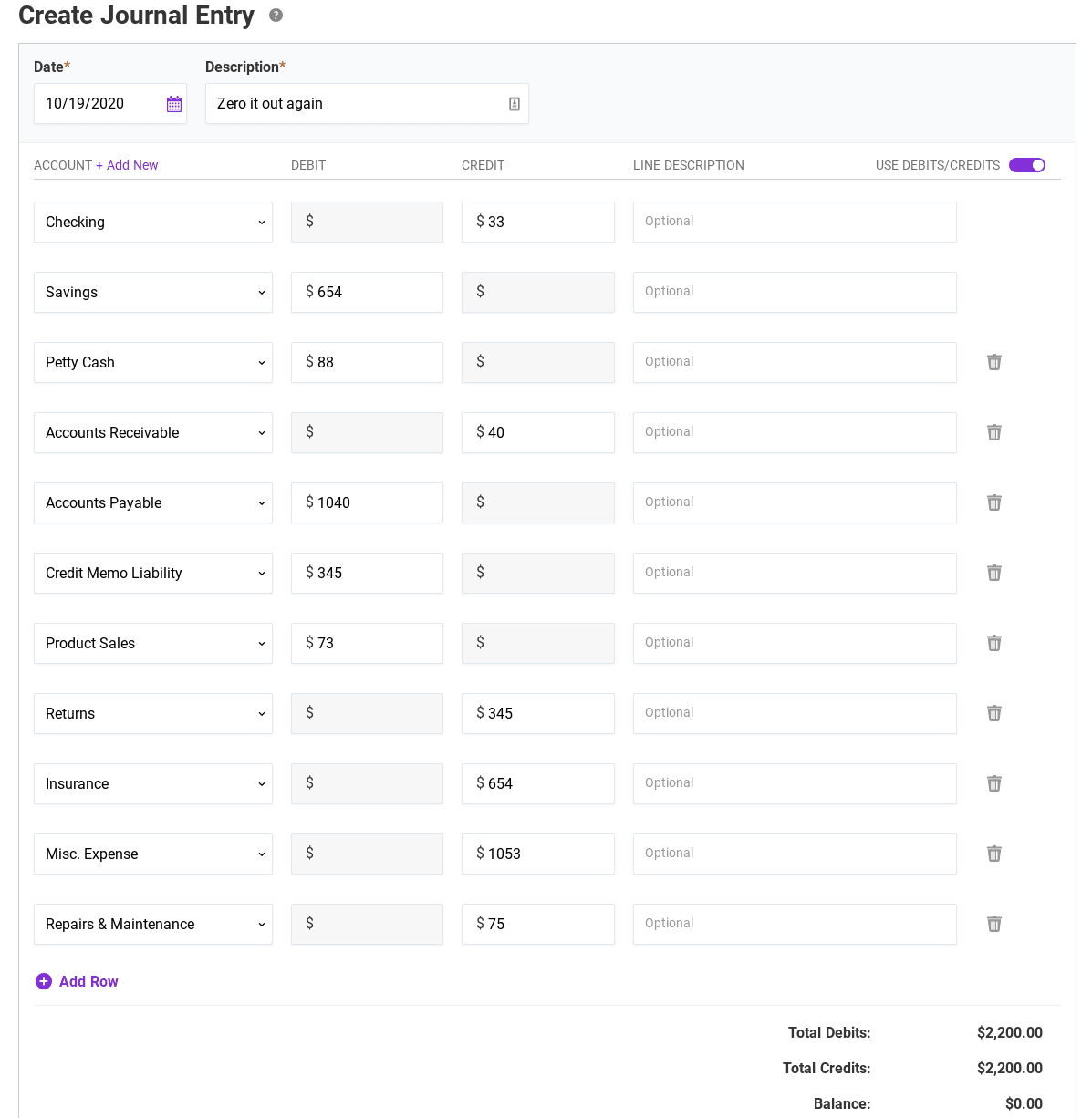Screen dimensions: 1092x1118
Task: Click the DEBIT column header
Action: tap(308, 166)
